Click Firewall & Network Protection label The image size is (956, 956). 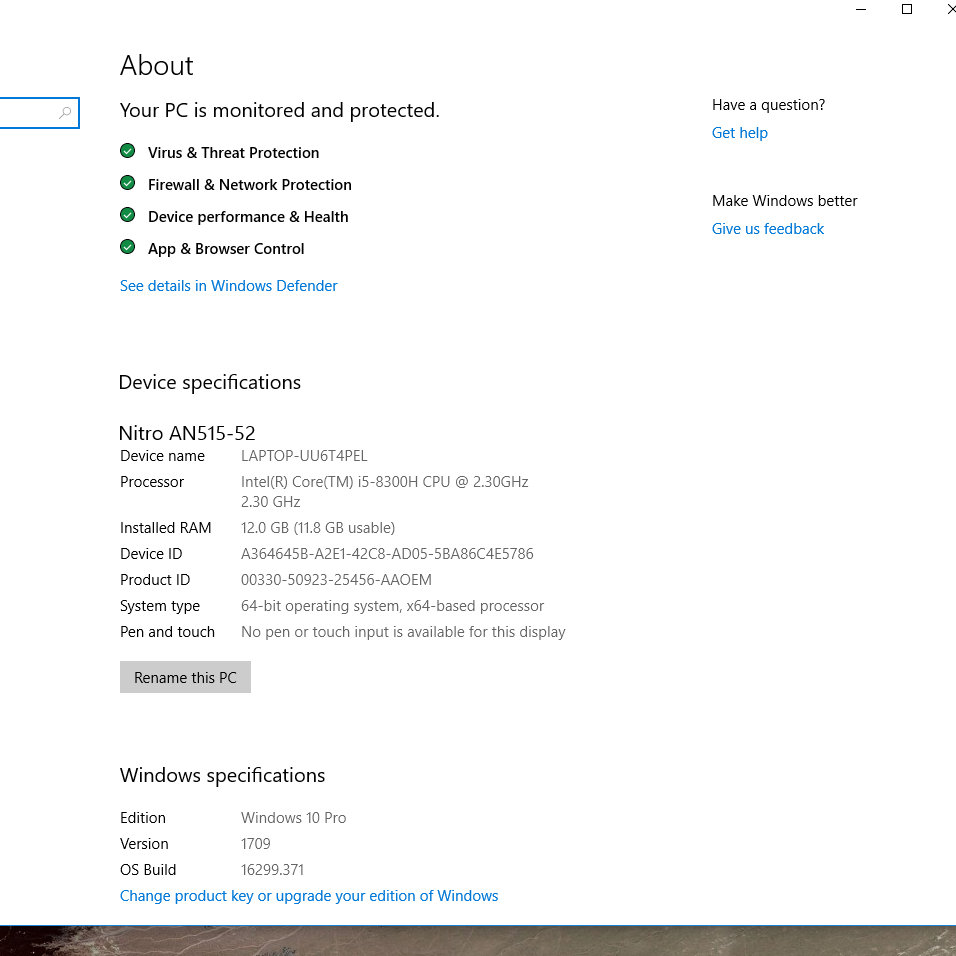point(250,185)
